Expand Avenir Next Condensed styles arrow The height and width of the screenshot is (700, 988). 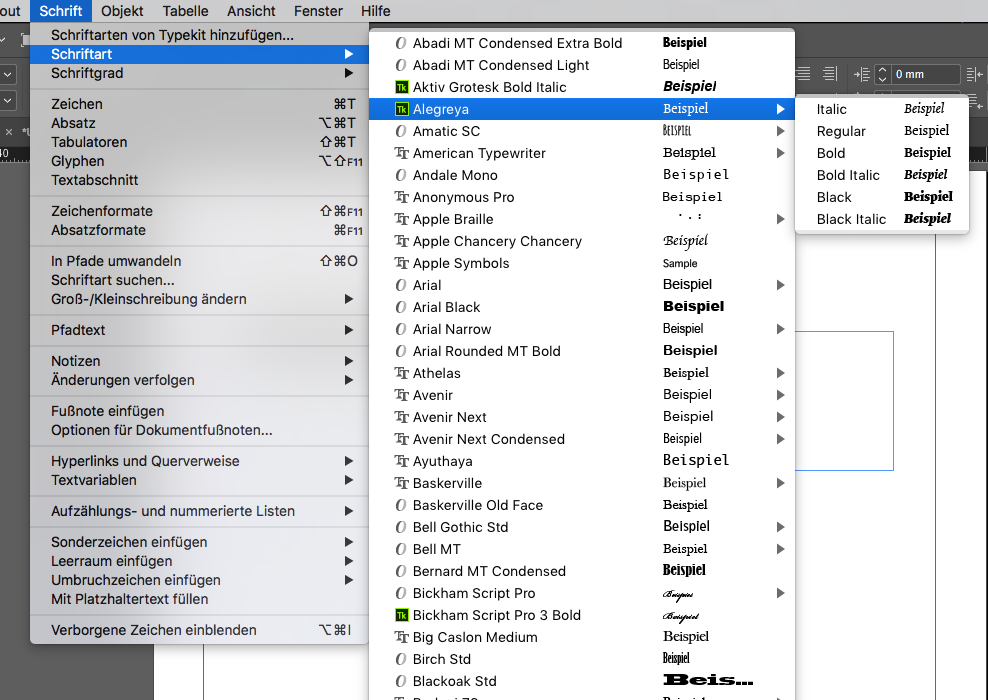pos(781,439)
